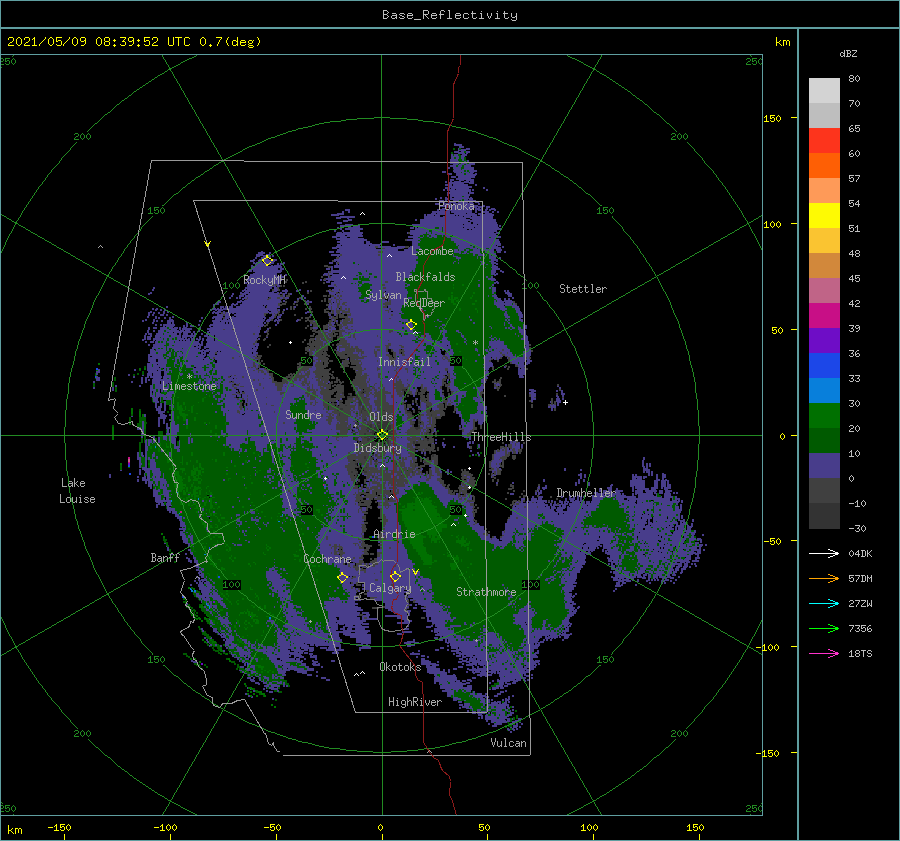The width and height of the screenshot is (900, 841).
Task: Click the -150 value on the bottom axis
Action: pyautogui.click(x=59, y=827)
